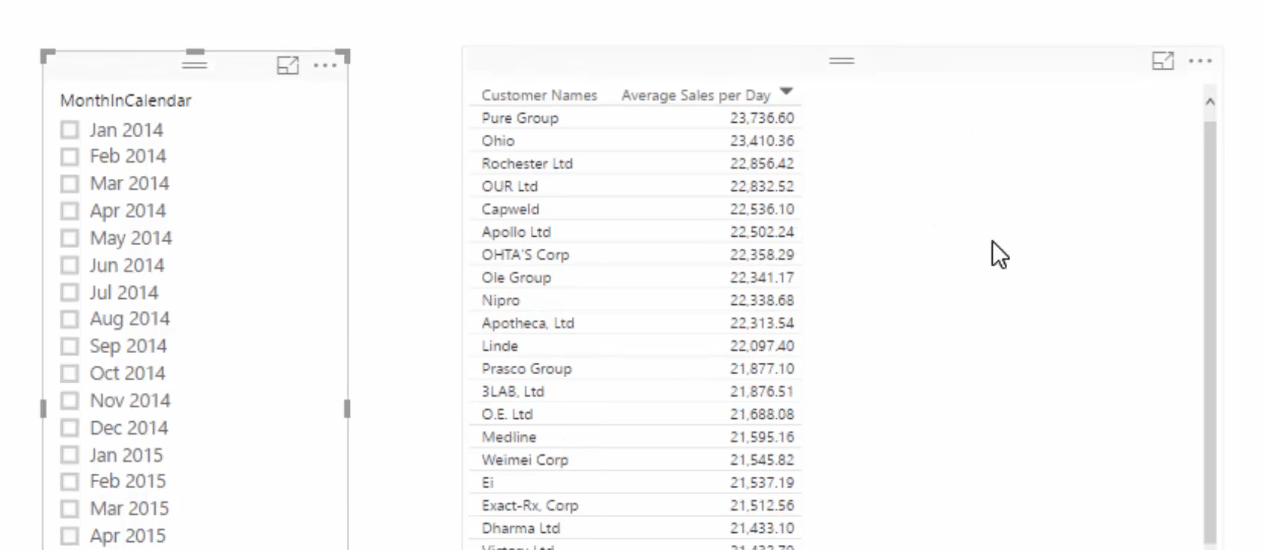Sort by Customer Names column header
This screenshot has height=550, width=1264.
539,96
